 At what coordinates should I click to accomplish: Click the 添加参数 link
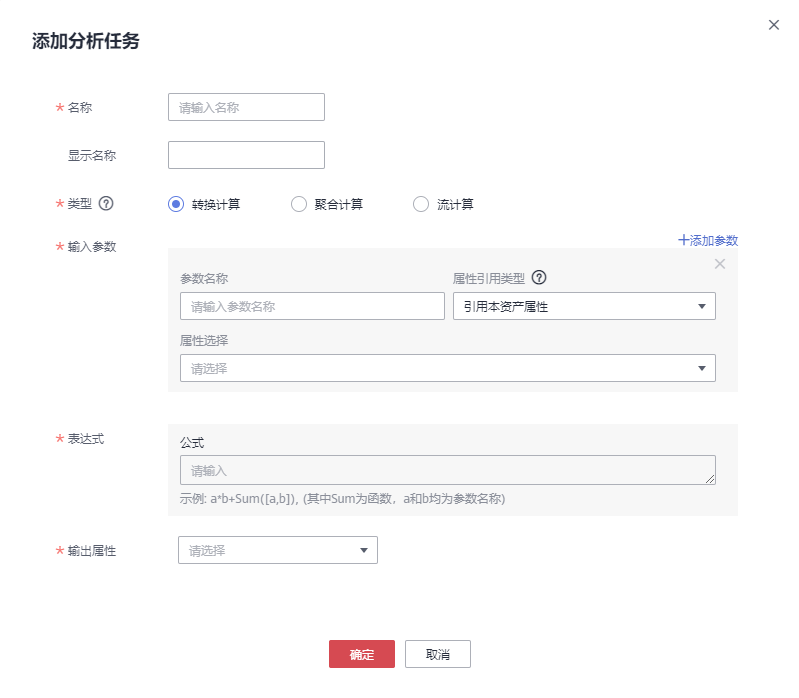pos(708,240)
